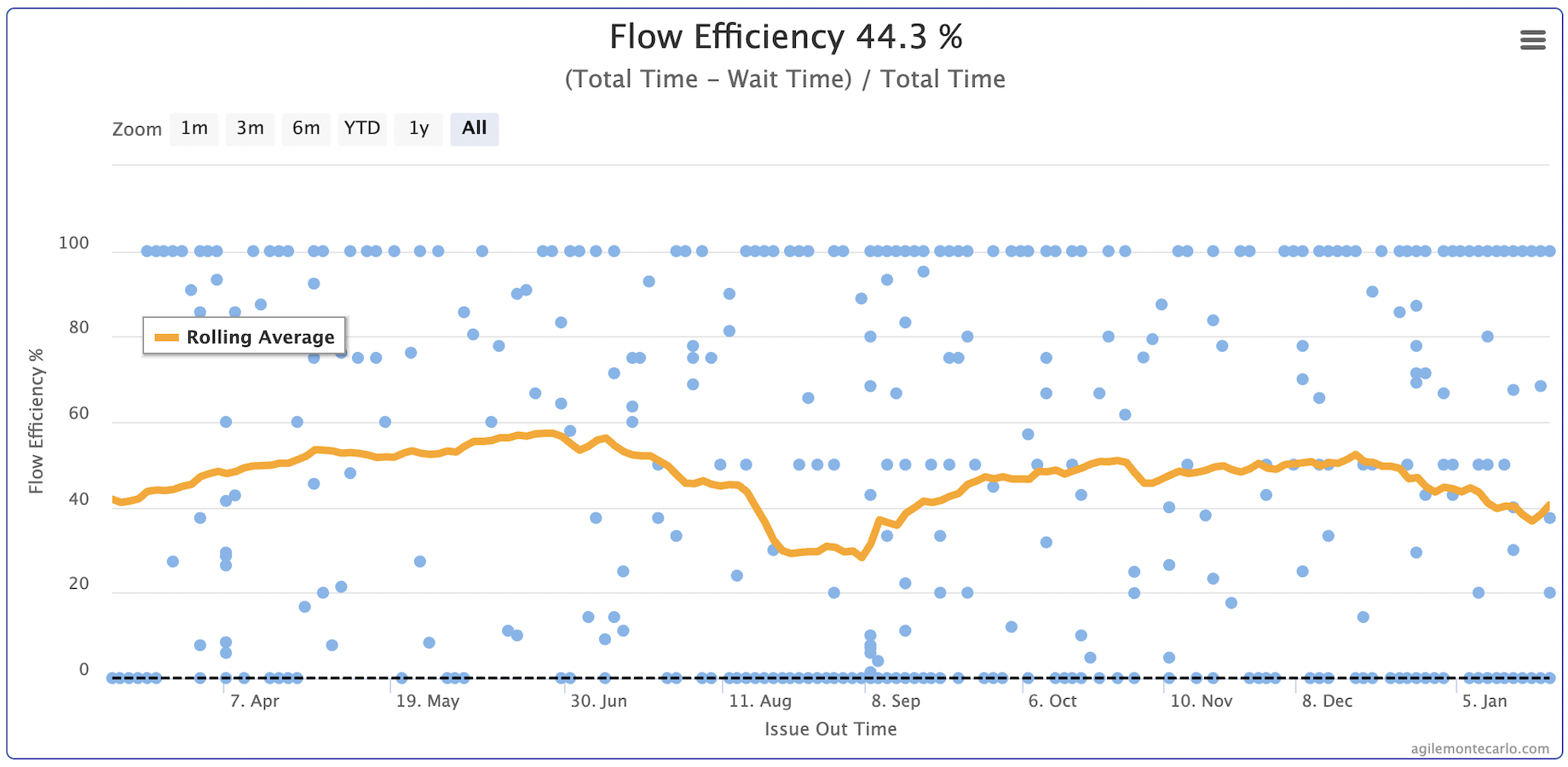
Task: Click the Issue Out Time axis label
Action: tap(830, 729)
